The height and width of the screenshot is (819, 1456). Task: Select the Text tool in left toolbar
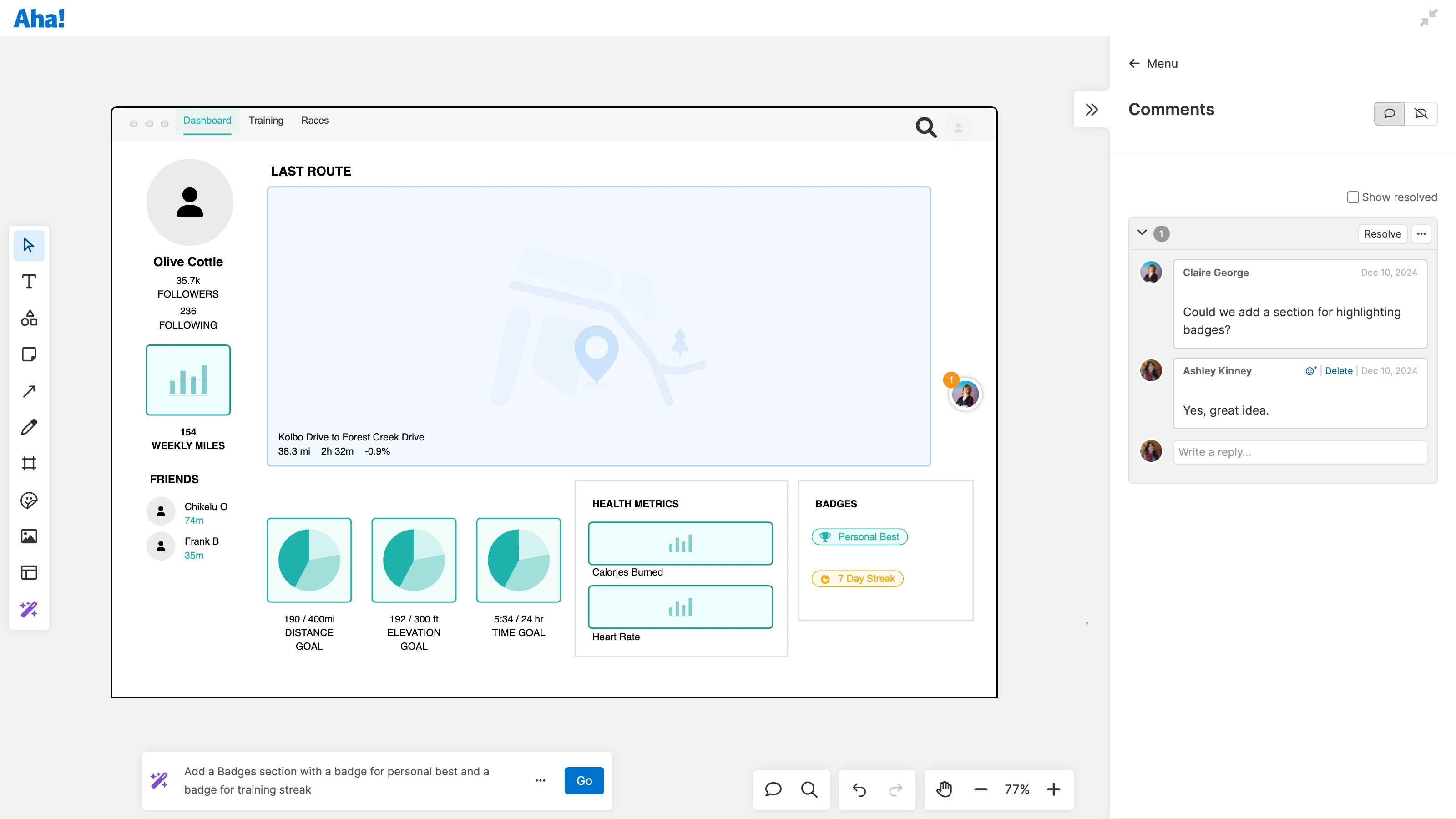tap(29, 282)
